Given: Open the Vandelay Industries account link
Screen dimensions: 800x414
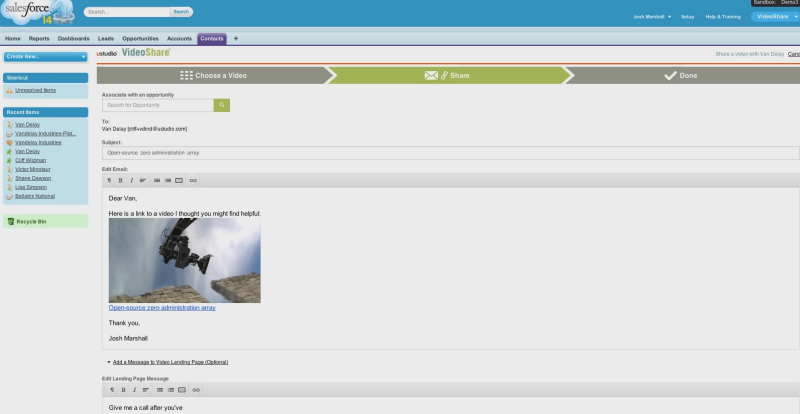Looking at the screenshot, I should [x=38, y=142].
